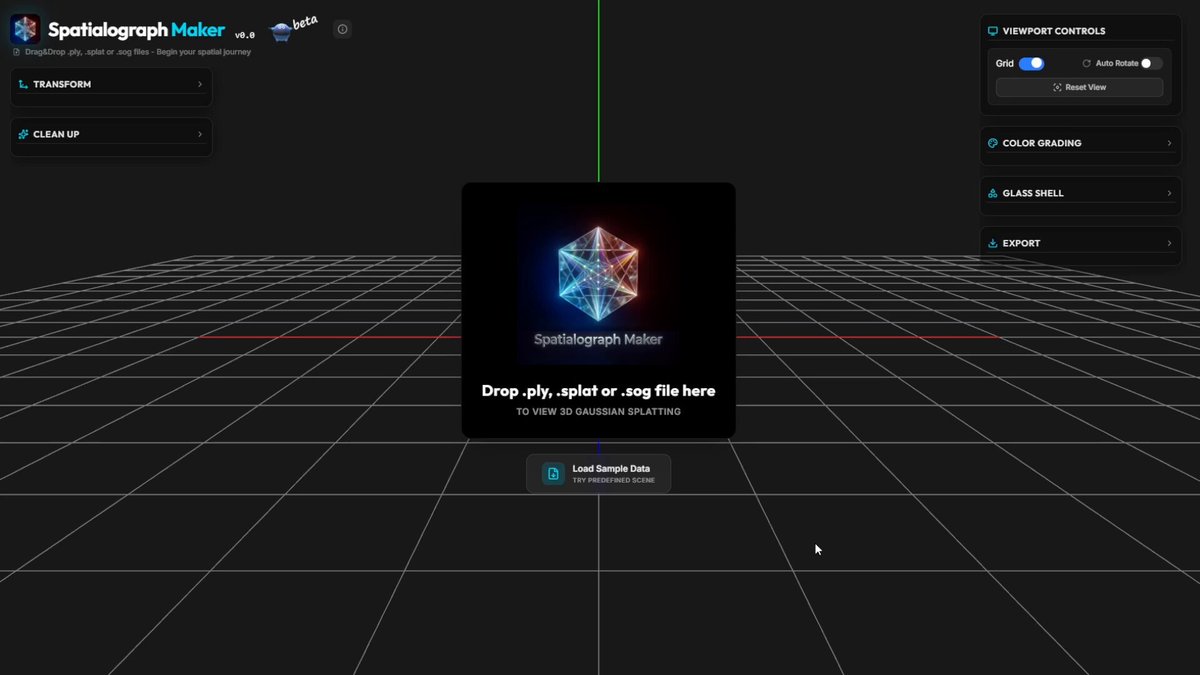
Task: Click the Clean Up sparkle icon
Action: coord(23,134)
